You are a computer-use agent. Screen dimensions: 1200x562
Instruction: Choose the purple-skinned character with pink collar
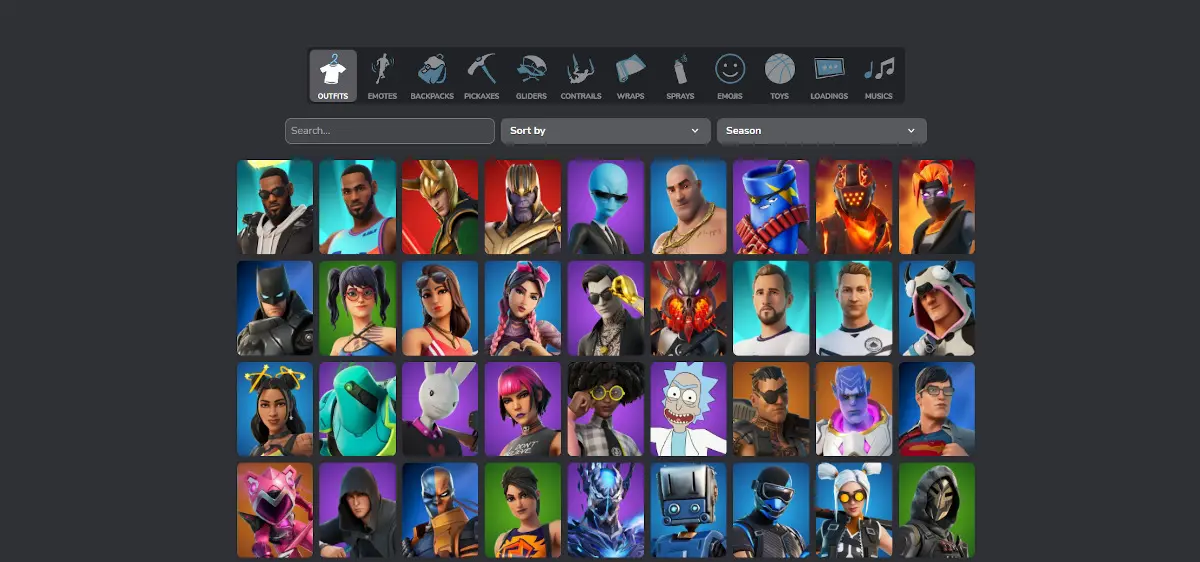pyautogui.click(x=854, y=409)
